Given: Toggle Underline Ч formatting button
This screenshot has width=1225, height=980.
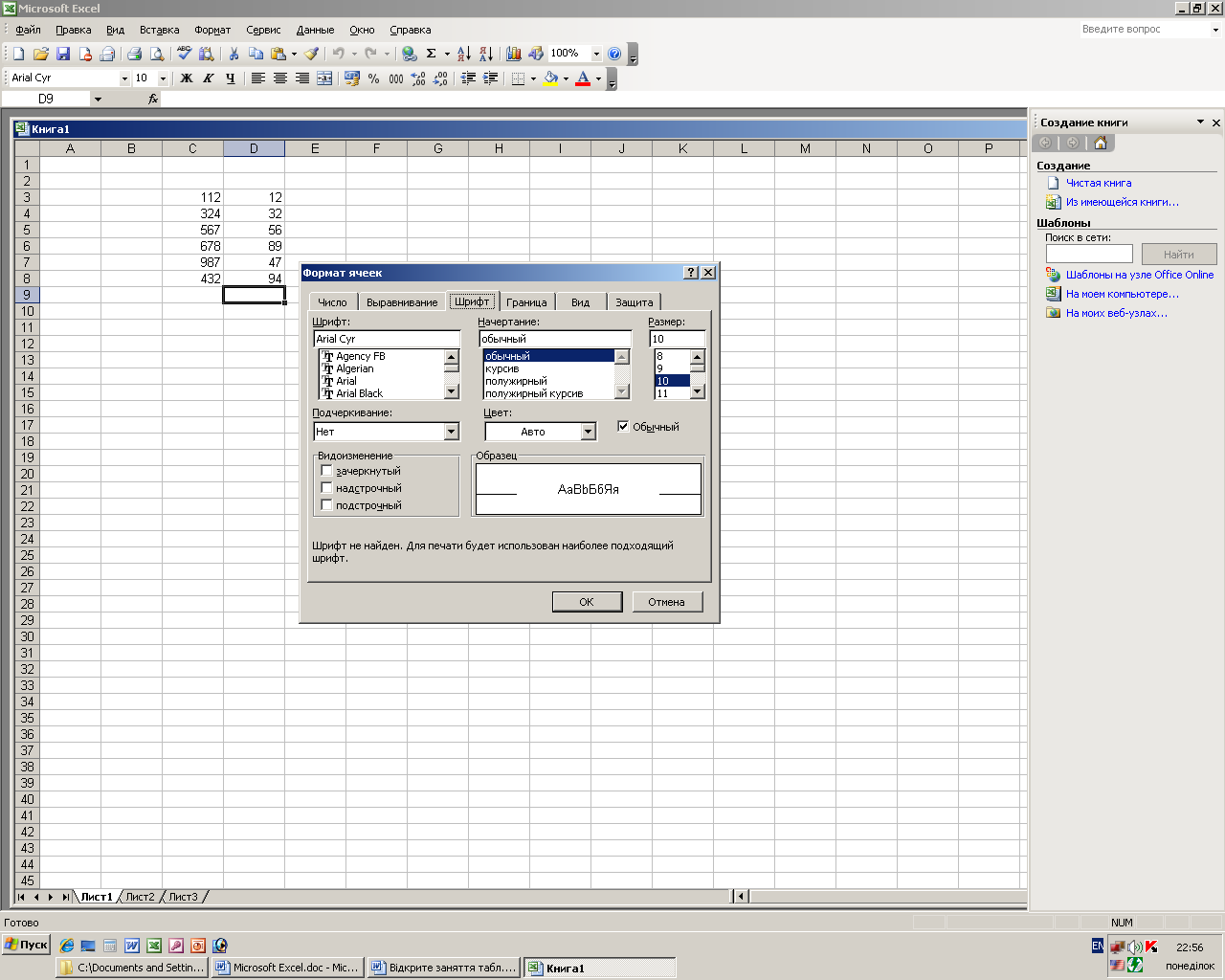Looking at the screenshot, I should 231,78.
